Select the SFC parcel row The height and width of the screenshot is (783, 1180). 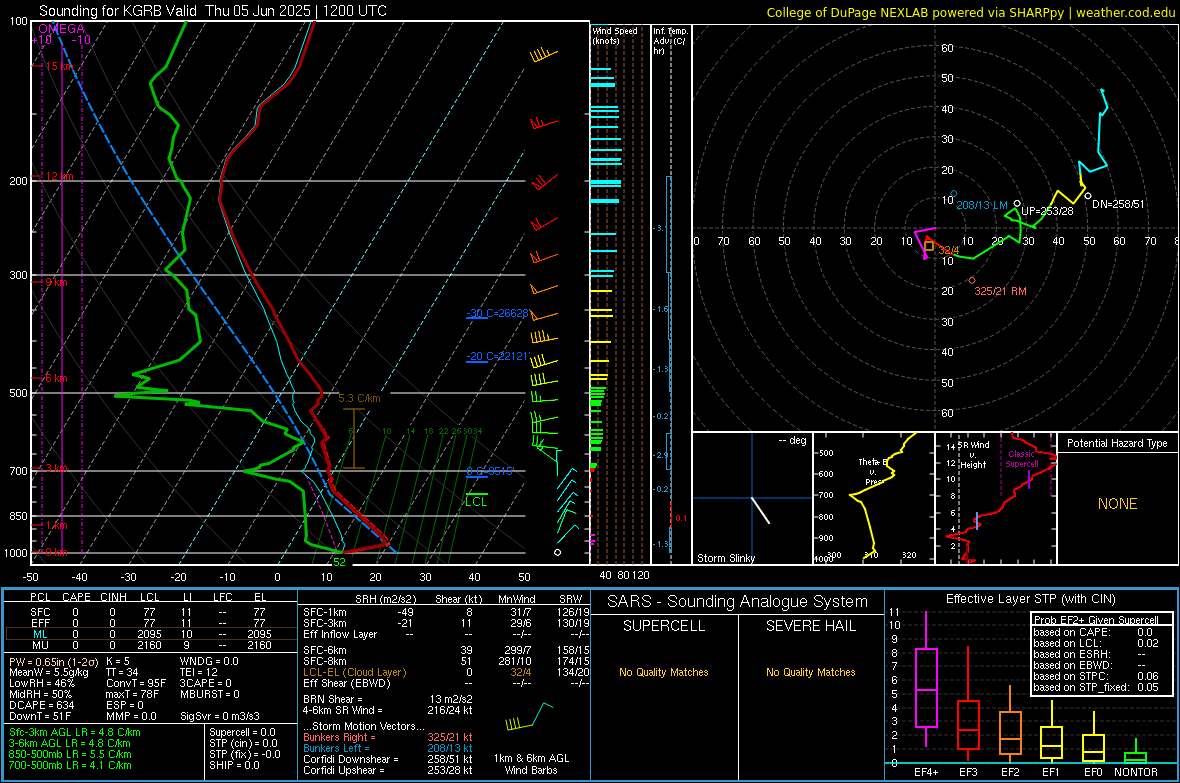point(150,612)
